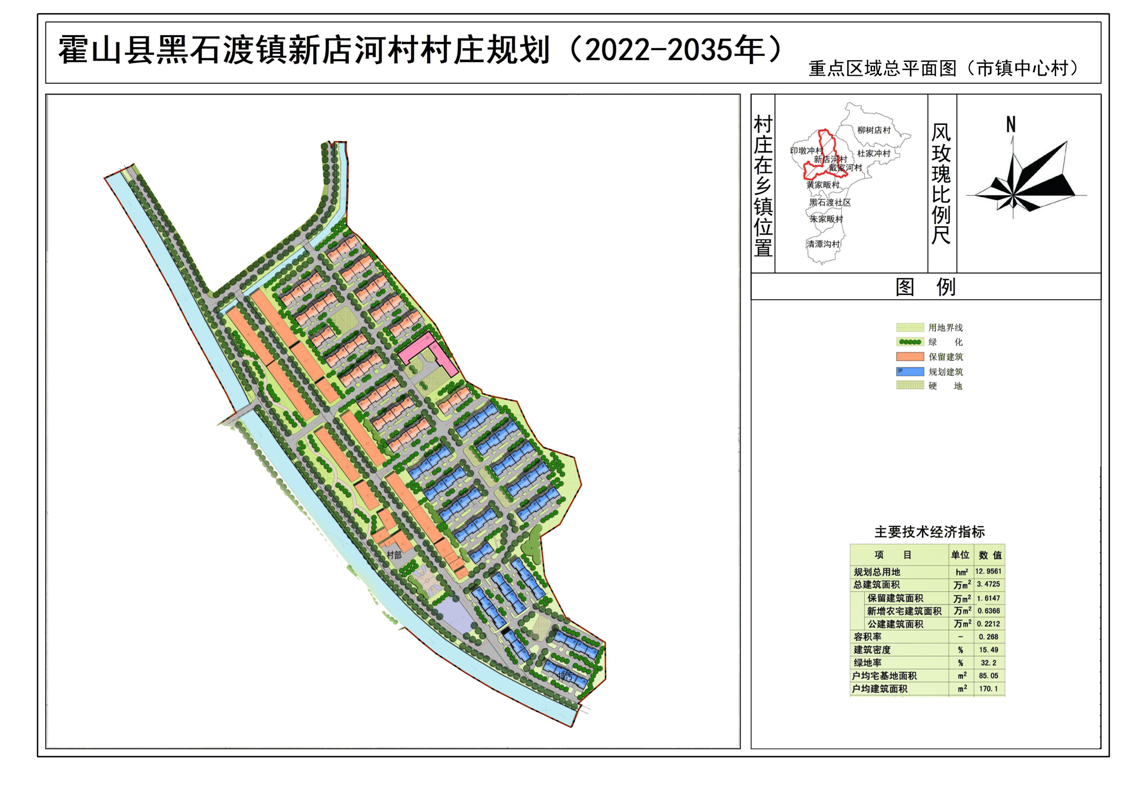
Task: Click the green 绿化 tree symbol in legend
Action: 909,342
